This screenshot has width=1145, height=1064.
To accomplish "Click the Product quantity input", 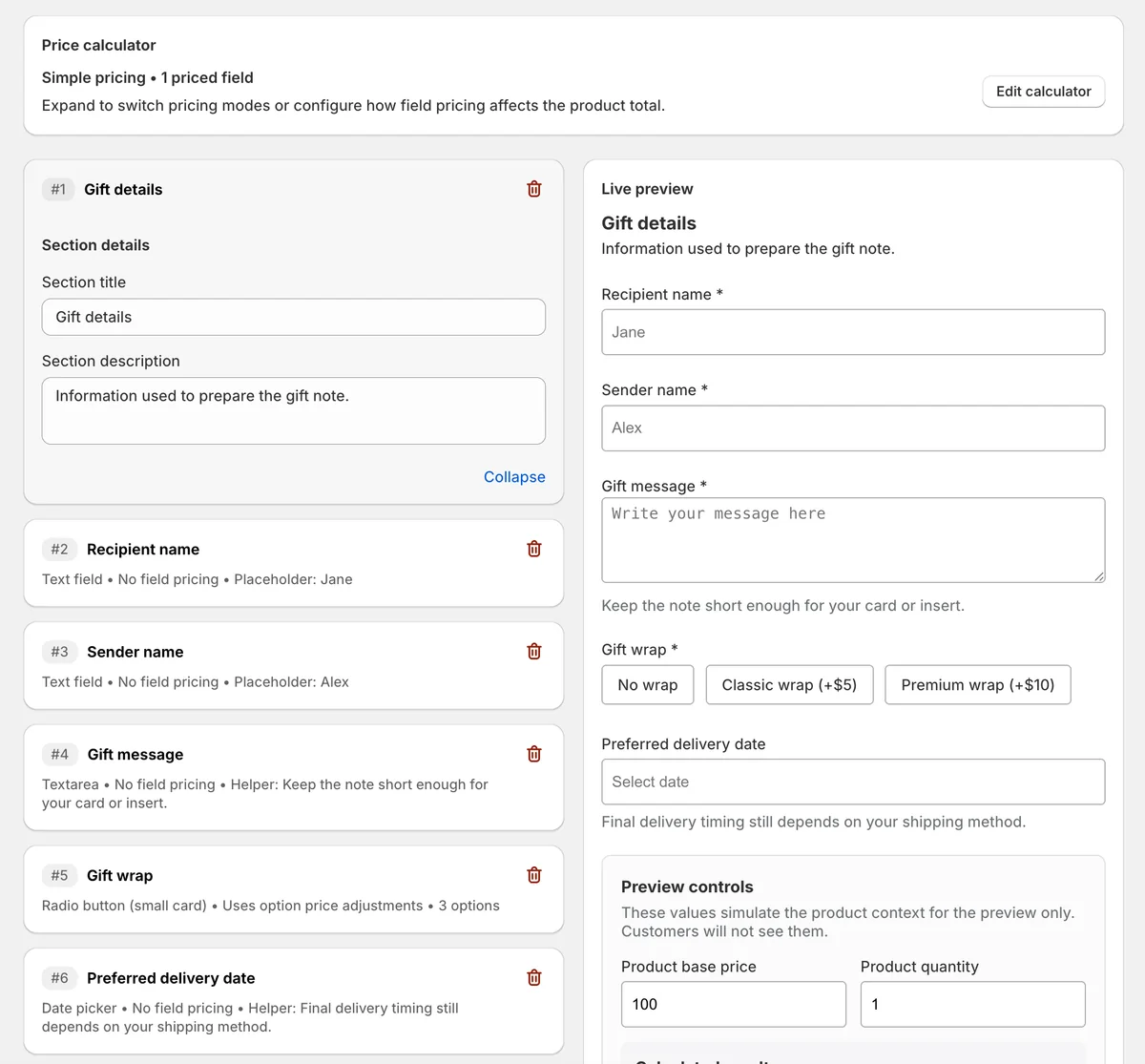I will pyautogui.click(x=973, y=1004).
